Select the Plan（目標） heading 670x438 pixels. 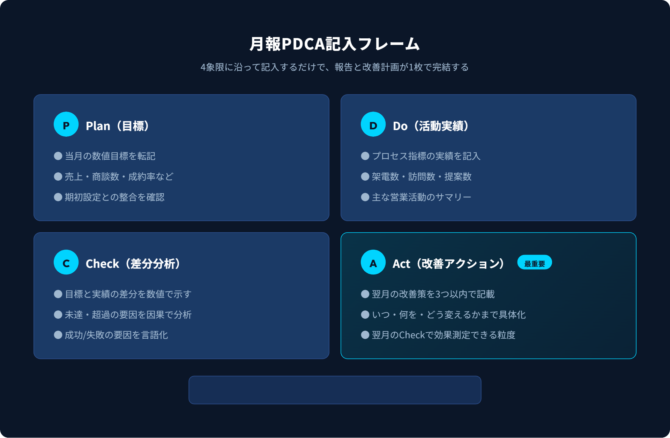tap(117, 126)
